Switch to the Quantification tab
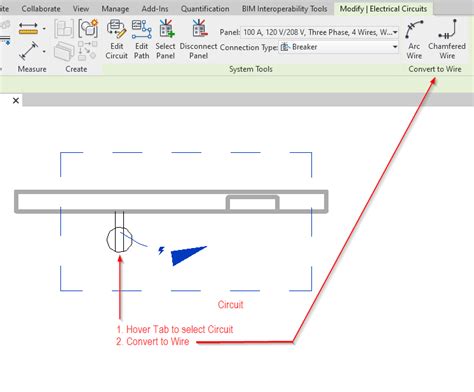Image resolution: width=474 pixels, height=392 pixels. tap(205, 9)
